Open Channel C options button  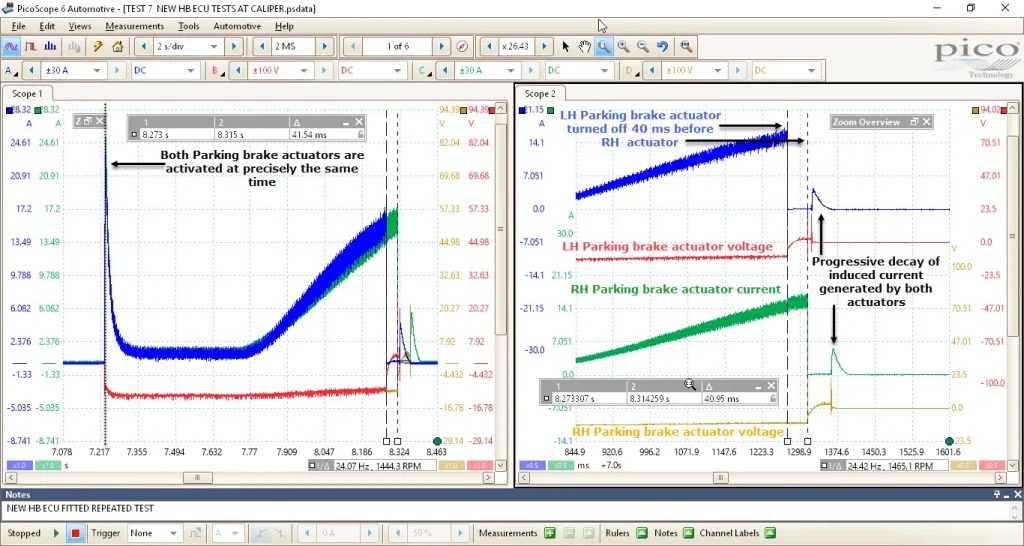[x=424, y=70]
